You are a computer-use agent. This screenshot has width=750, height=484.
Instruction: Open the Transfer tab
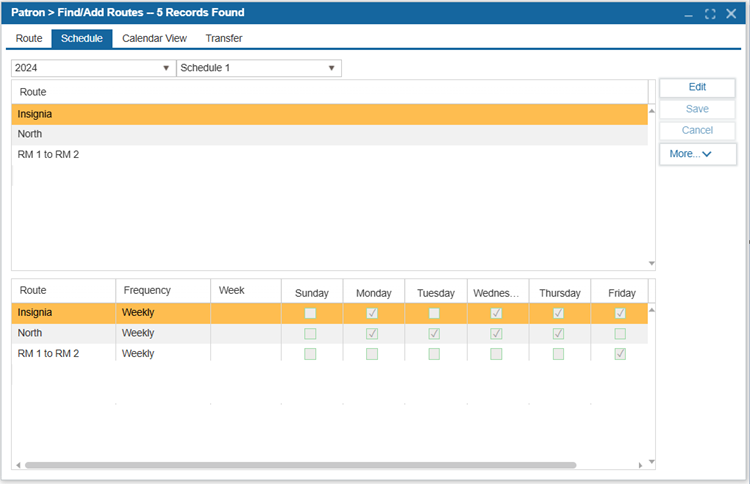[224, 38]
